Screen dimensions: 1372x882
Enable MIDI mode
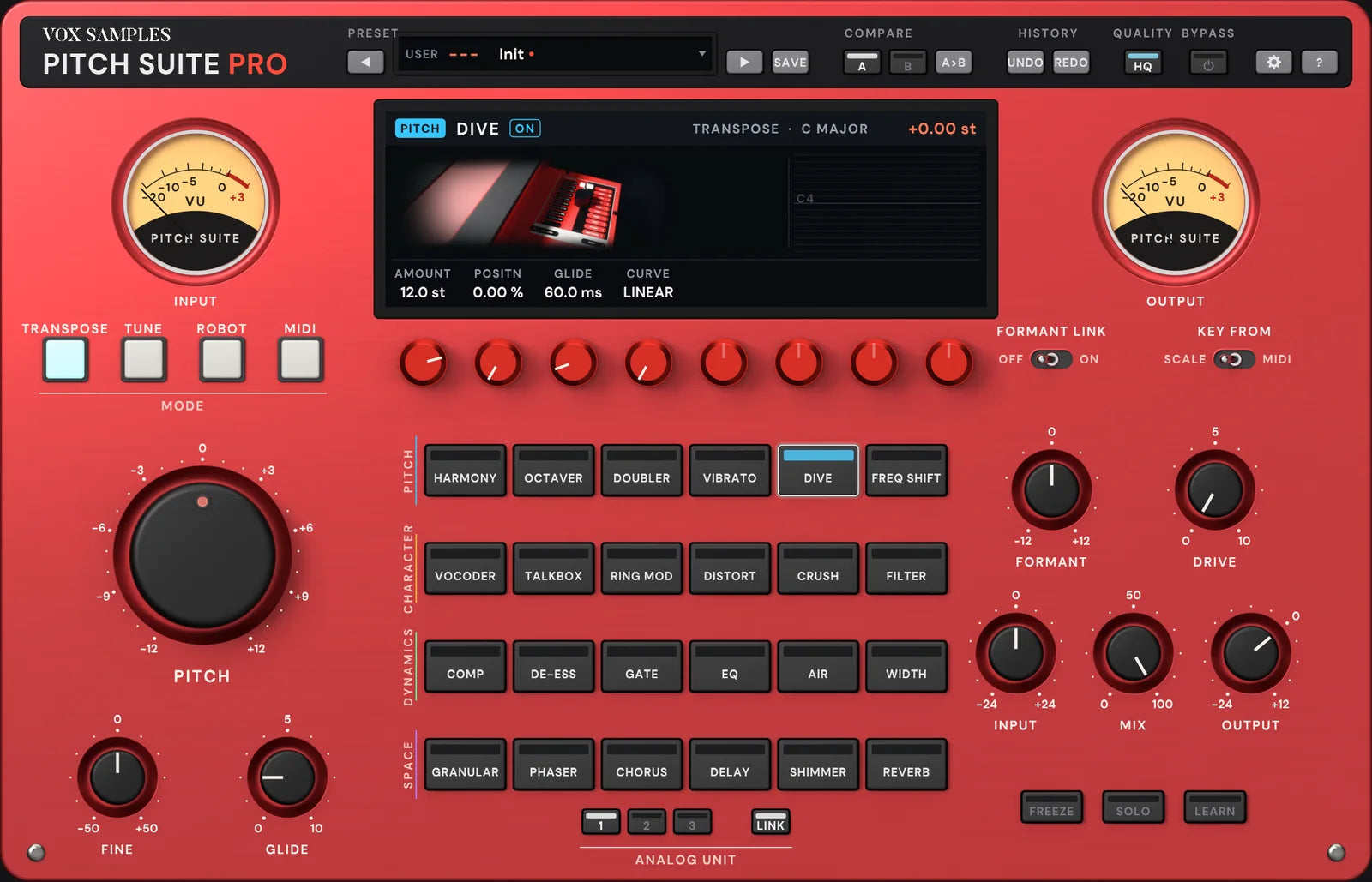[300, 359]
